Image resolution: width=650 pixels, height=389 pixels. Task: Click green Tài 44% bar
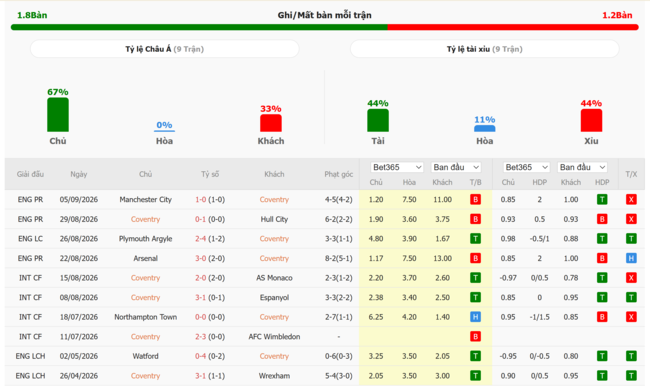[x=378, y=120]
